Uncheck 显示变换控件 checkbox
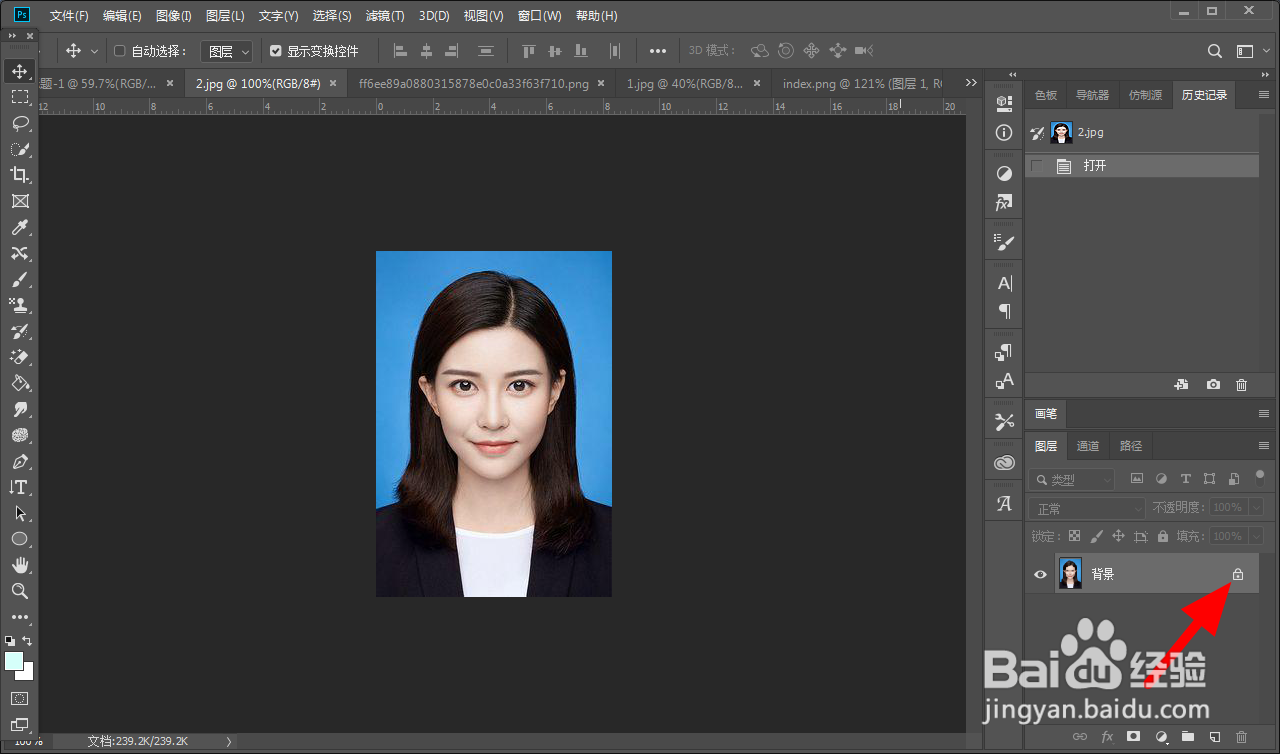 click(276, 51)
